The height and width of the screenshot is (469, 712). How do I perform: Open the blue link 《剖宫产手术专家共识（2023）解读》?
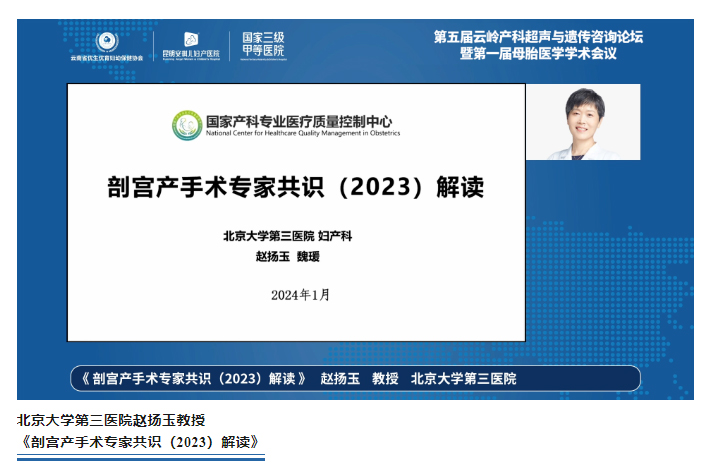coord(140,441)
